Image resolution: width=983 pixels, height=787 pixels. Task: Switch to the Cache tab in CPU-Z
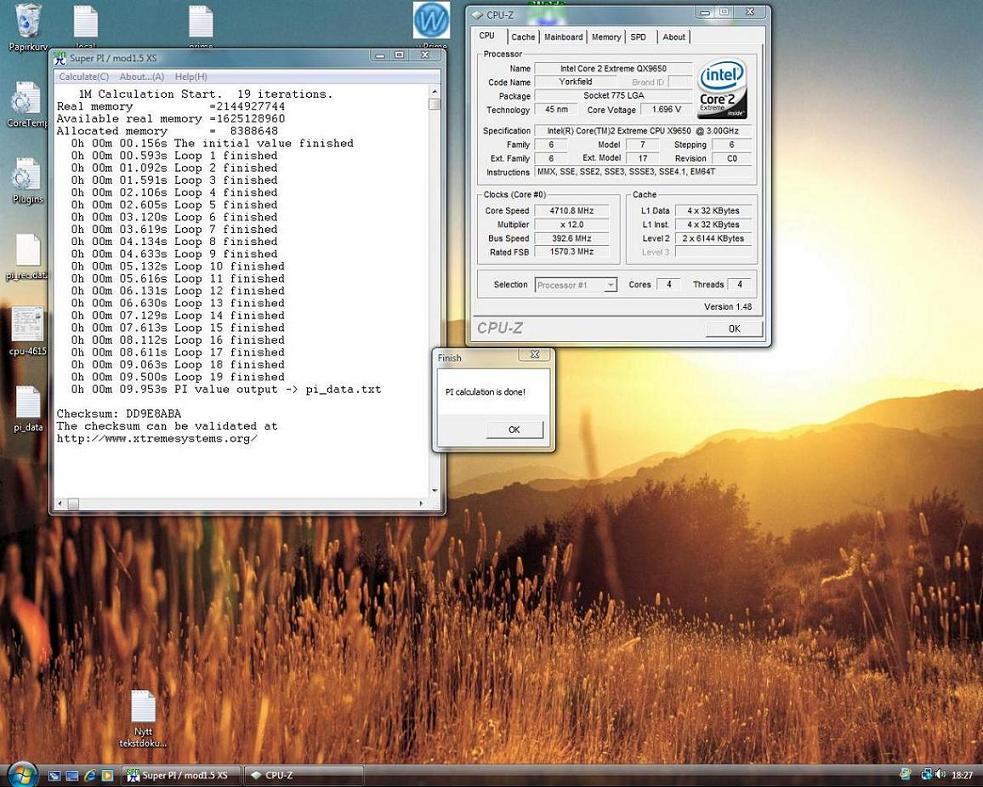523,37
